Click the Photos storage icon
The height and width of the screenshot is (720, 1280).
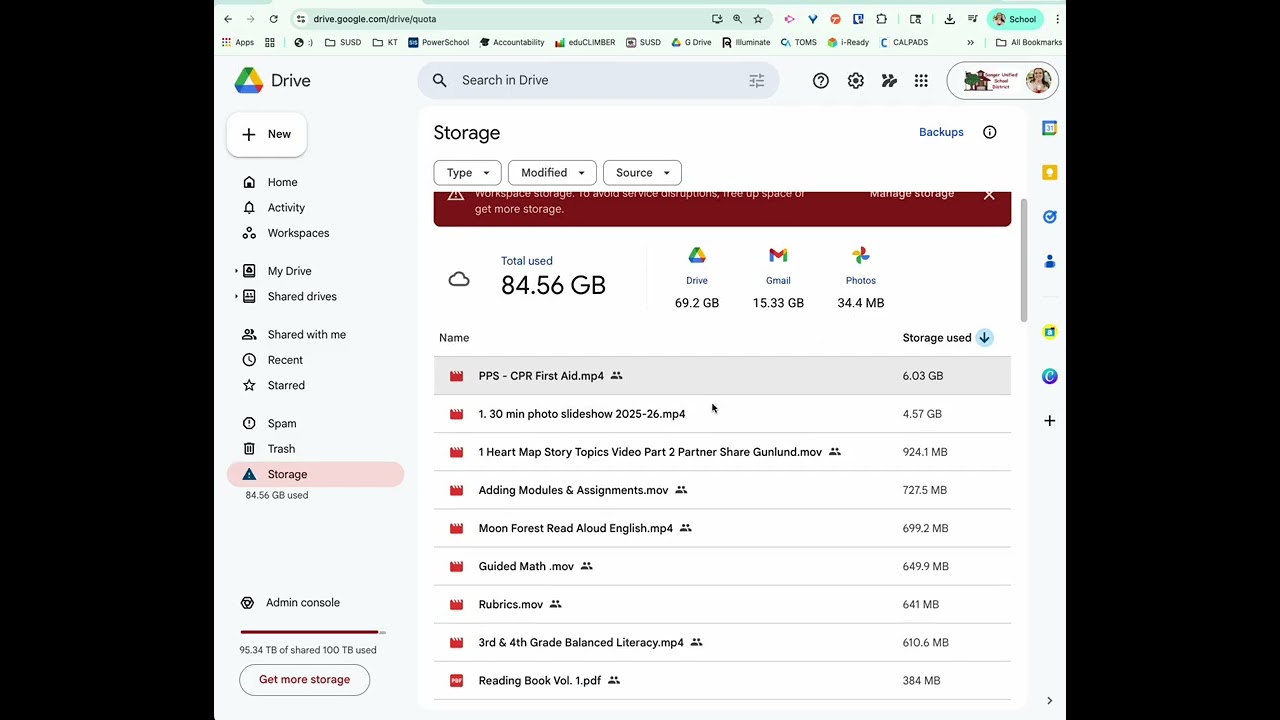pos(861,256)
